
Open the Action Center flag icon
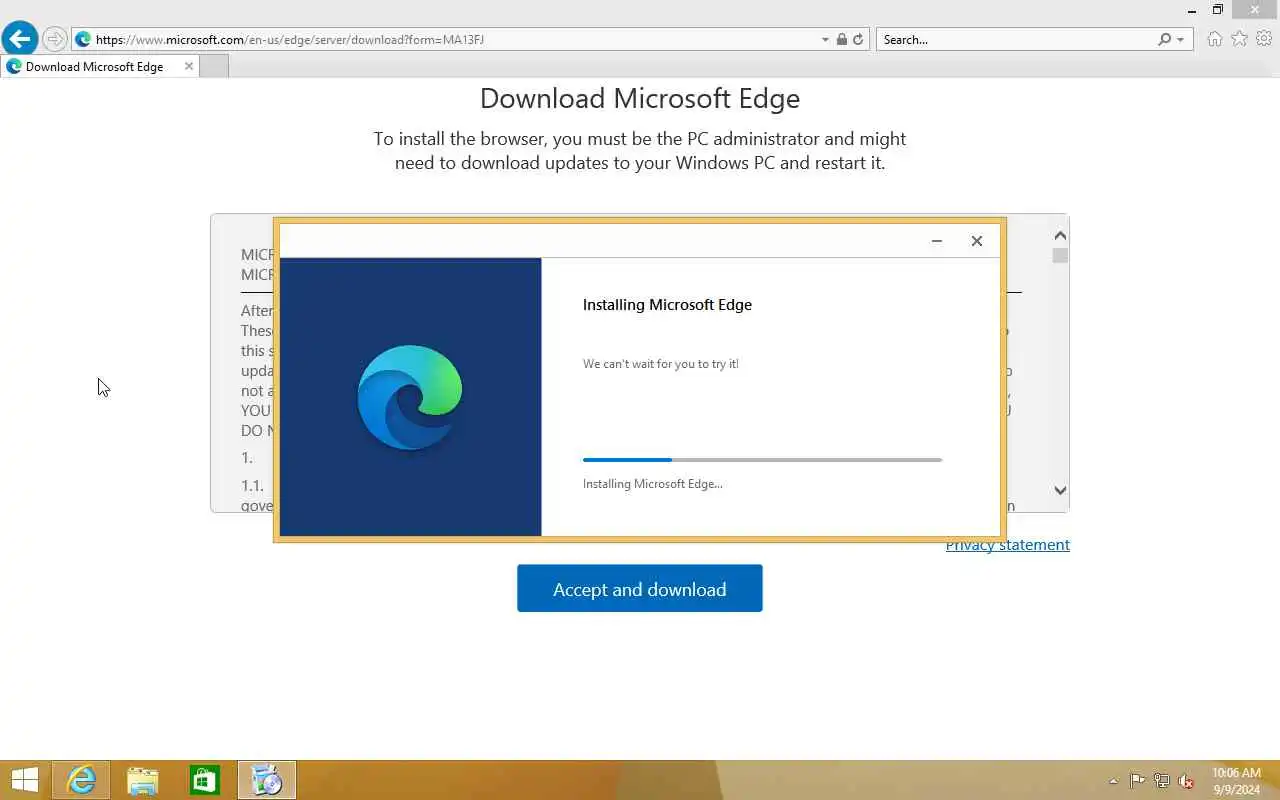1138,780
